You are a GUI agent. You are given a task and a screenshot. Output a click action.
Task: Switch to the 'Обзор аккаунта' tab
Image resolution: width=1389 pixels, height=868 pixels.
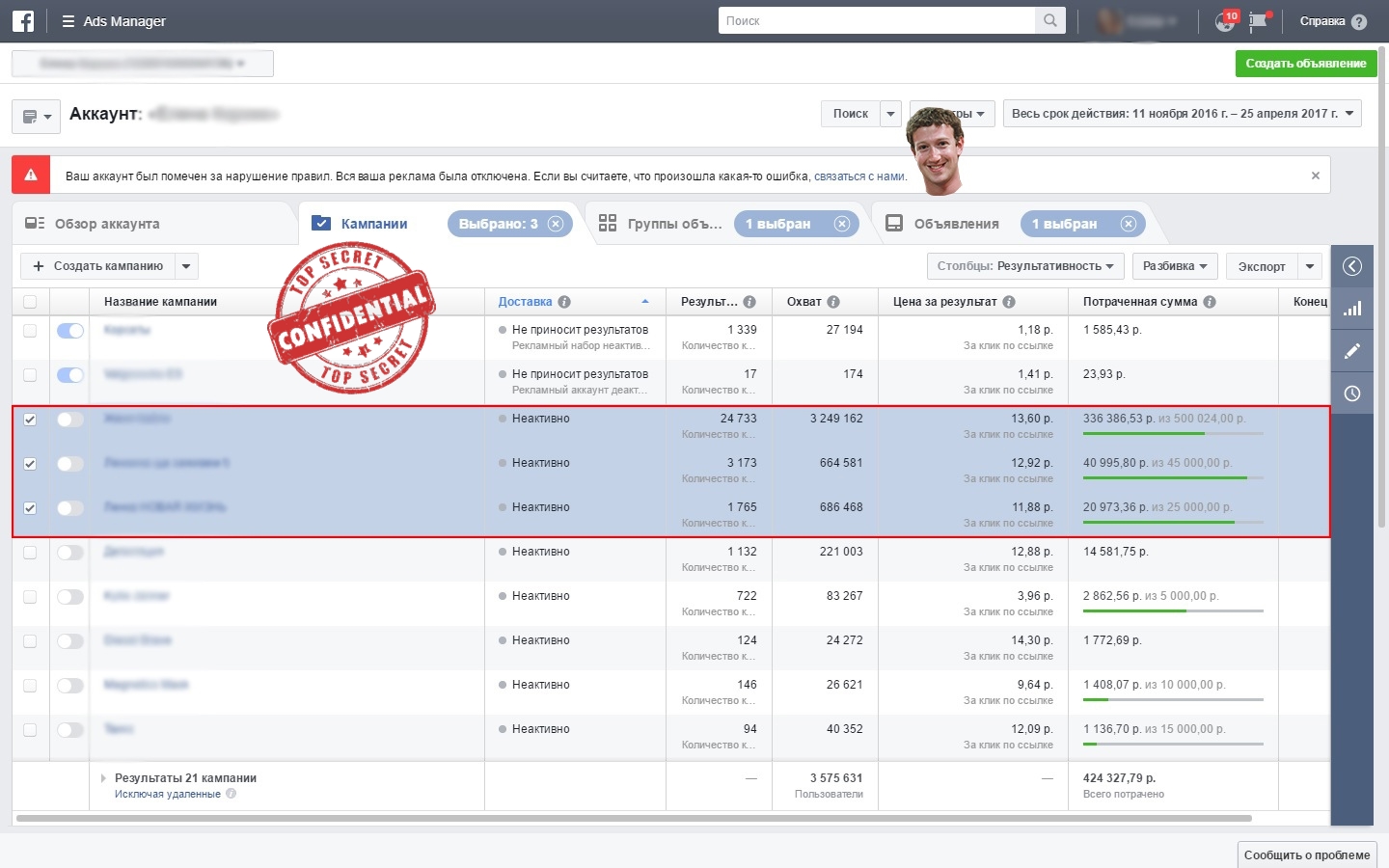[x=107, y=224]
